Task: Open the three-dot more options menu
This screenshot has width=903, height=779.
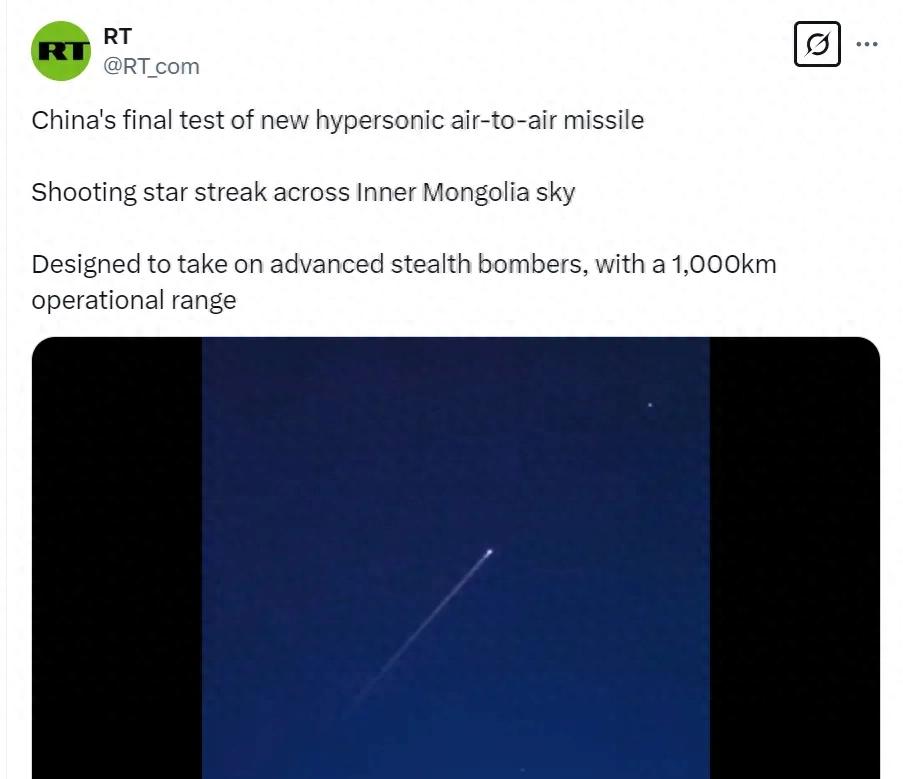Action: (x=867, y=44)
